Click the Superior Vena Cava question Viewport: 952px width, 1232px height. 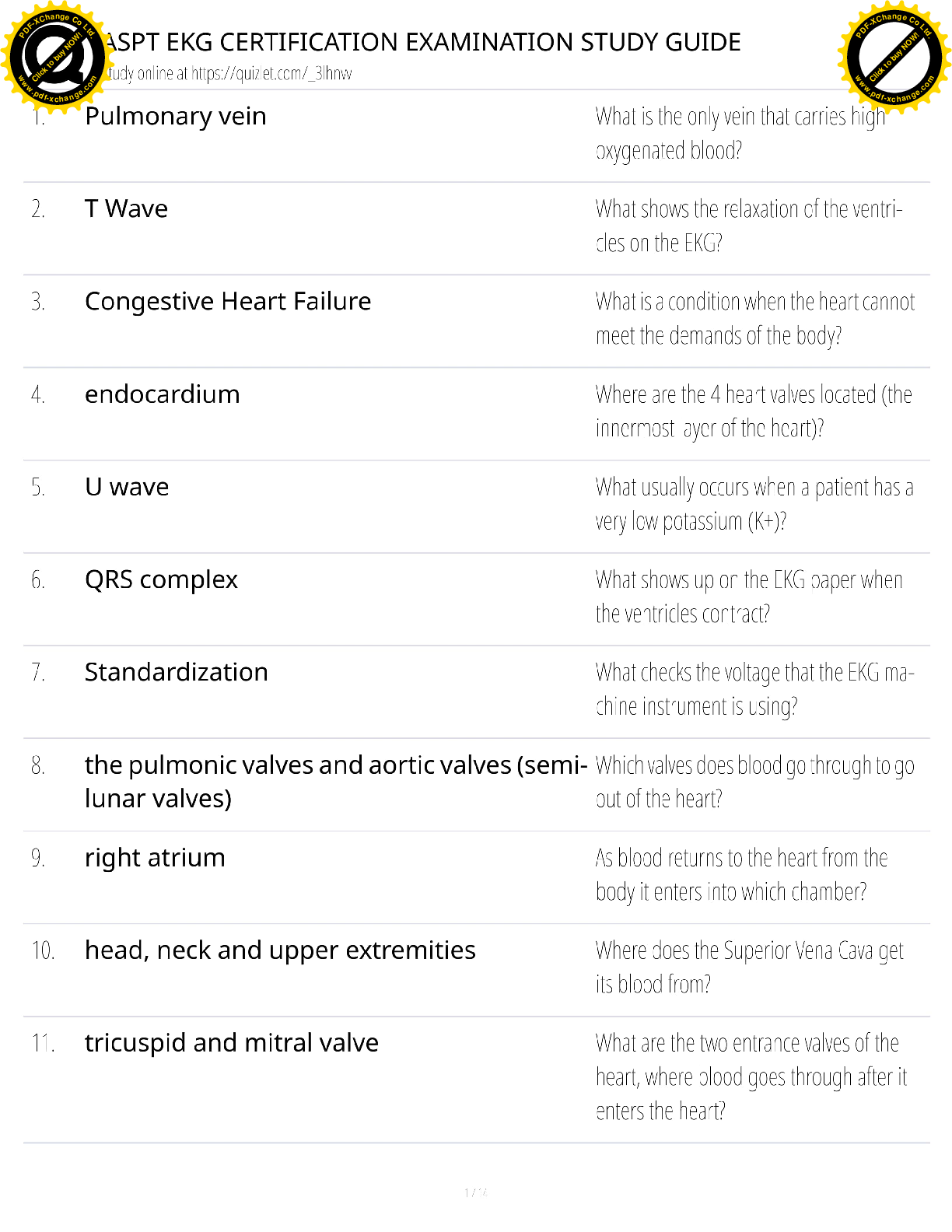point(749,967)
